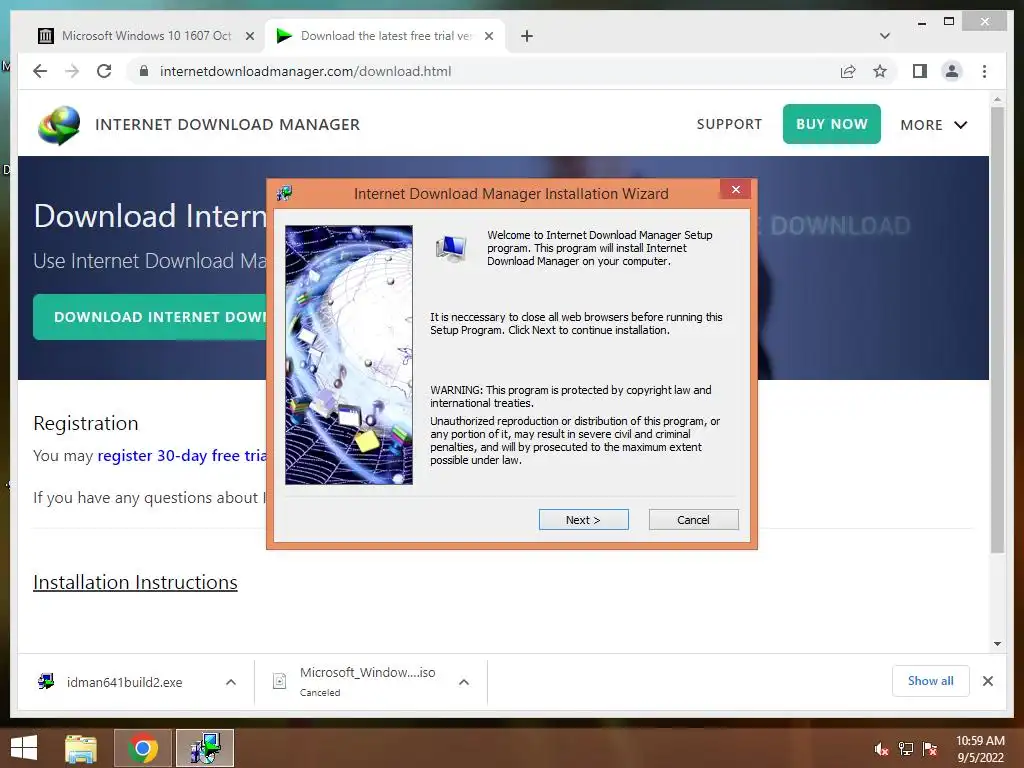Image resolution: width=1024 pixels, height=768 pixels.
Task: Open the SUPPORT page
Action: pyautogui.click(x=729, y=124)
